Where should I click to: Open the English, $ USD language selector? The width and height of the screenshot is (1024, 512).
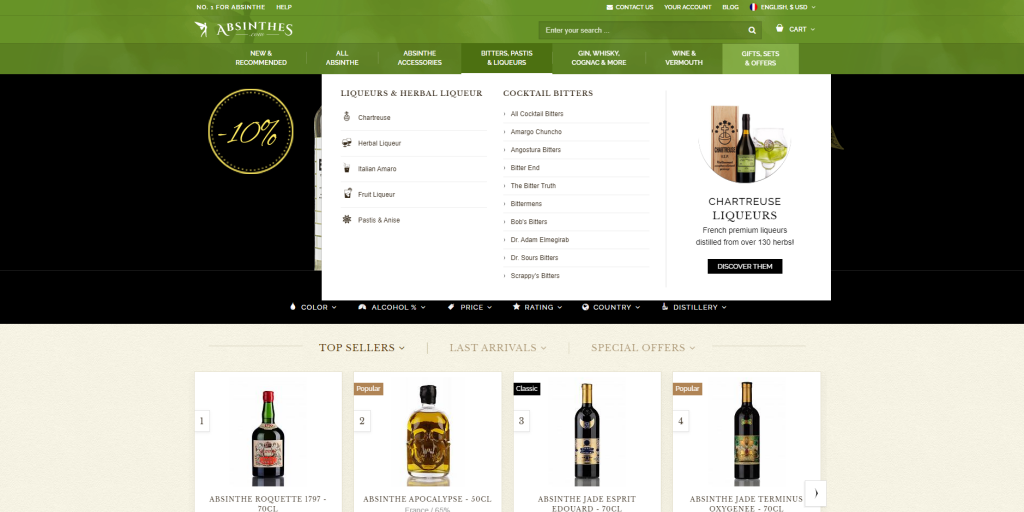pyautogui.click(x=782, y=7)
